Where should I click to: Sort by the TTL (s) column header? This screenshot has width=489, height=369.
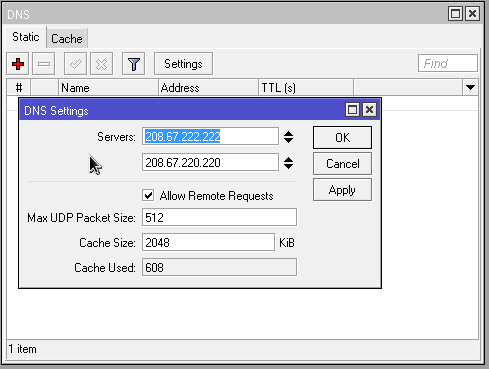pos(306,88)
